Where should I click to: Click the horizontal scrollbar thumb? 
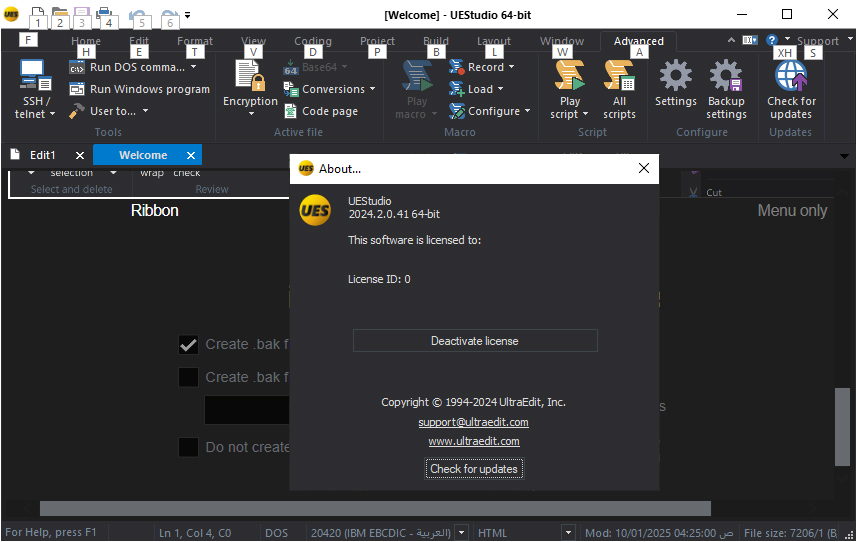tap(375, 509)
